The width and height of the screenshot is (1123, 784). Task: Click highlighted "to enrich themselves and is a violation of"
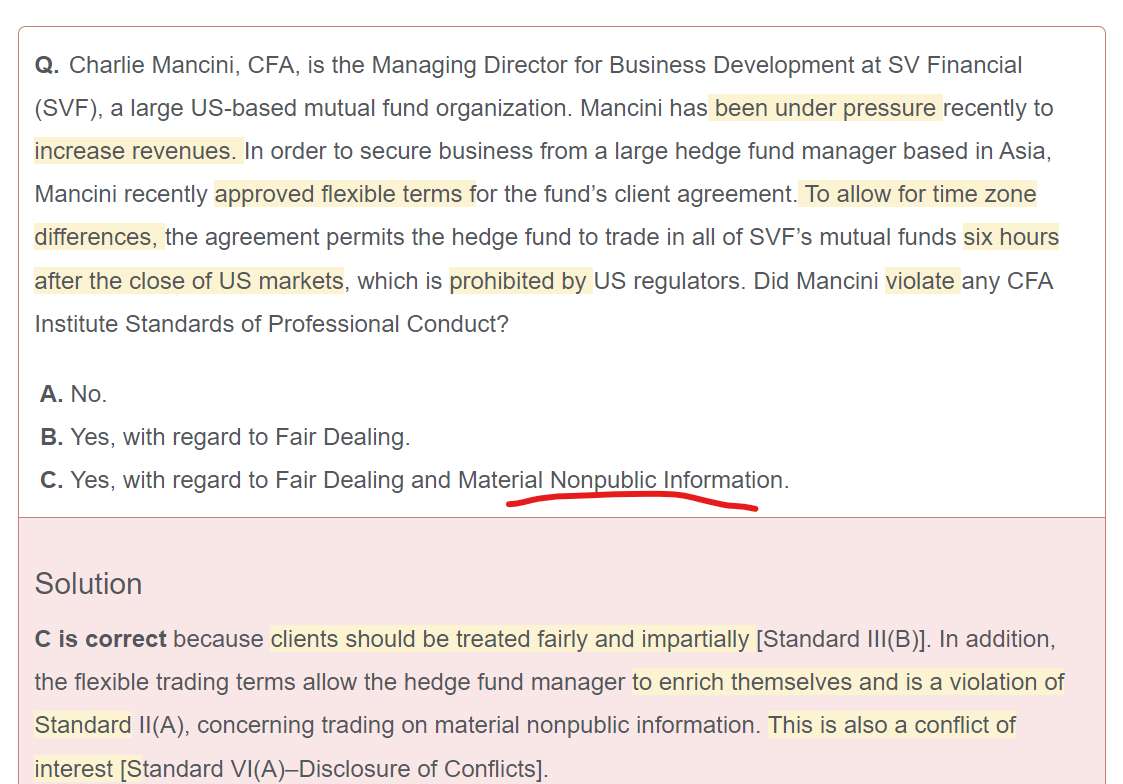[x=848, y=682]
